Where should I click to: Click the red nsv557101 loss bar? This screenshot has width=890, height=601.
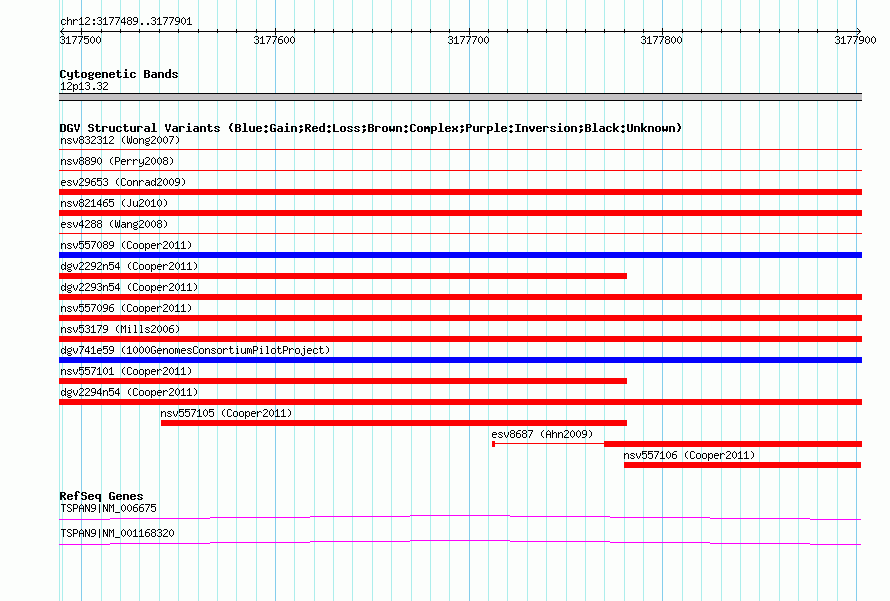coord(343,381)
